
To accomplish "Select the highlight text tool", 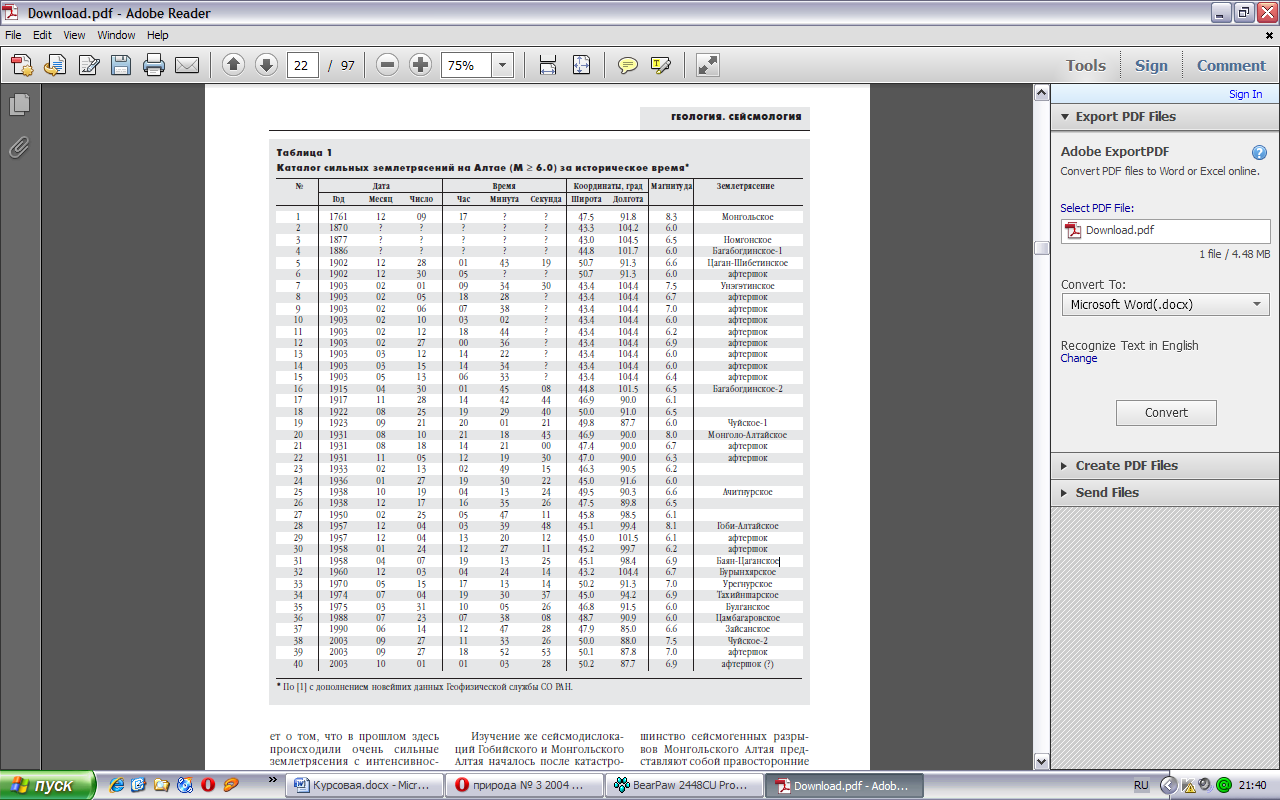I will (x=660, y=65).
